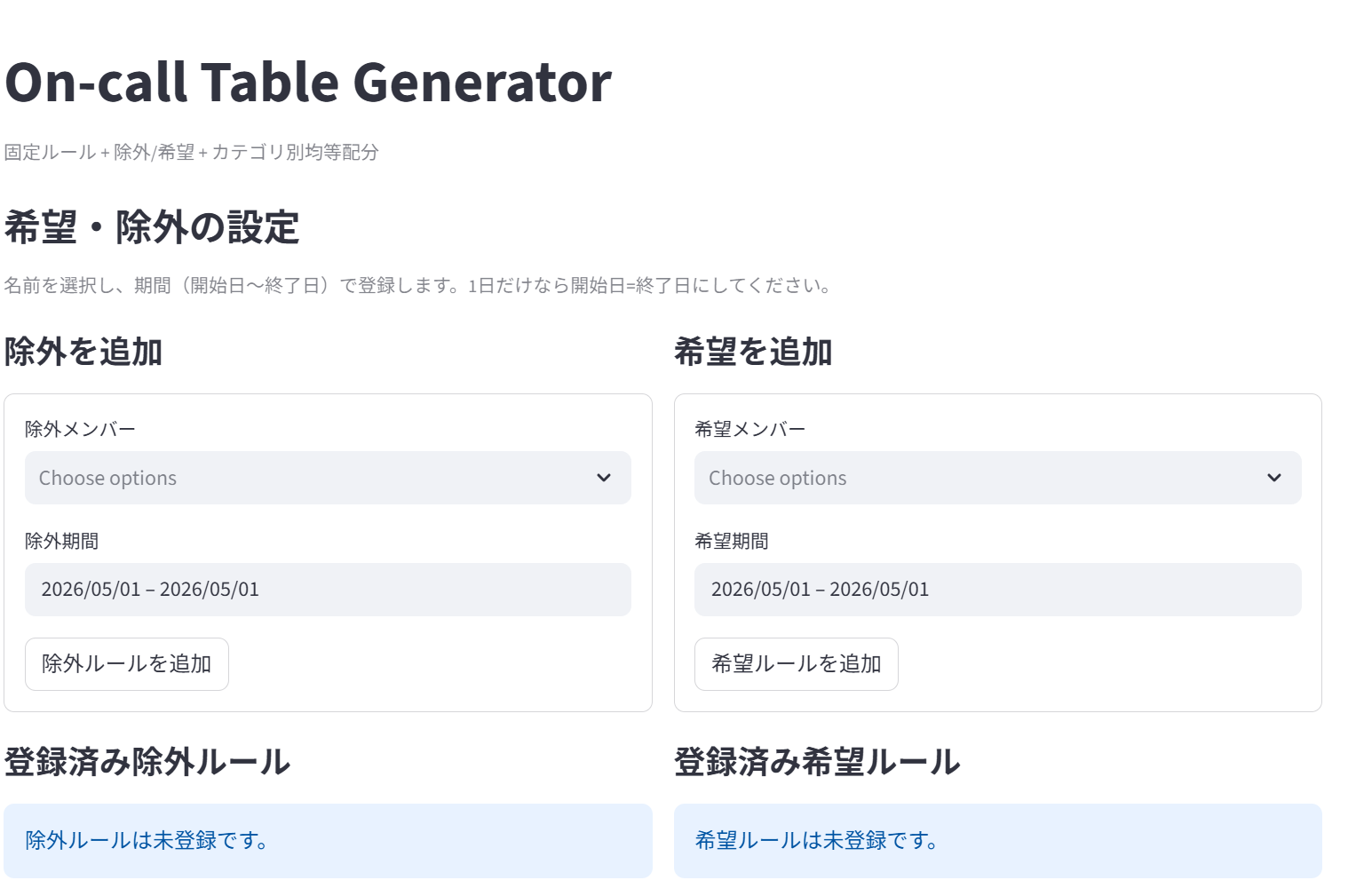
Task: Click the 登録済み除外ルール heading
Action: (x=147, y=762)
